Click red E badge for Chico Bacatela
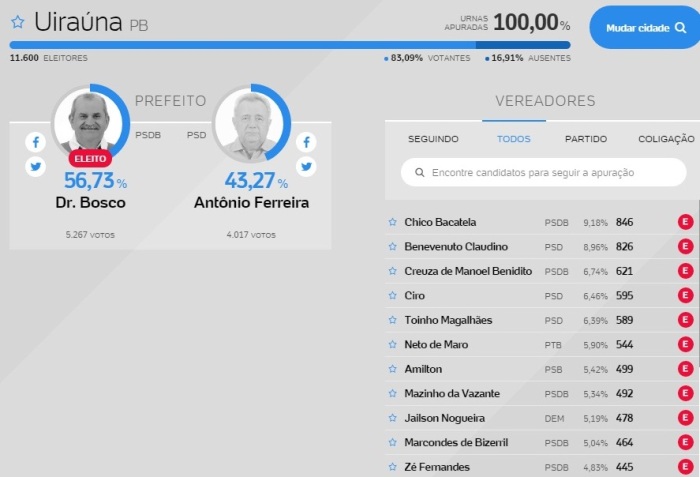 point(685,222)
